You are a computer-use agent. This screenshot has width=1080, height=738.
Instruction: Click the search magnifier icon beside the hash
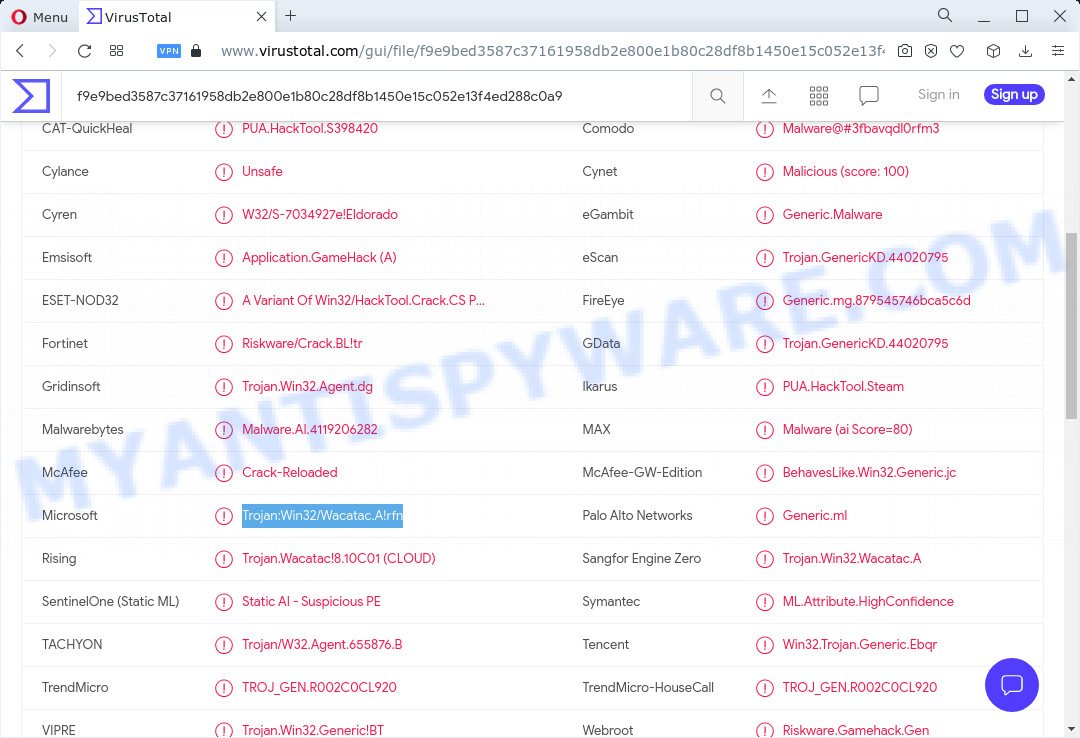tap(717, 95)
